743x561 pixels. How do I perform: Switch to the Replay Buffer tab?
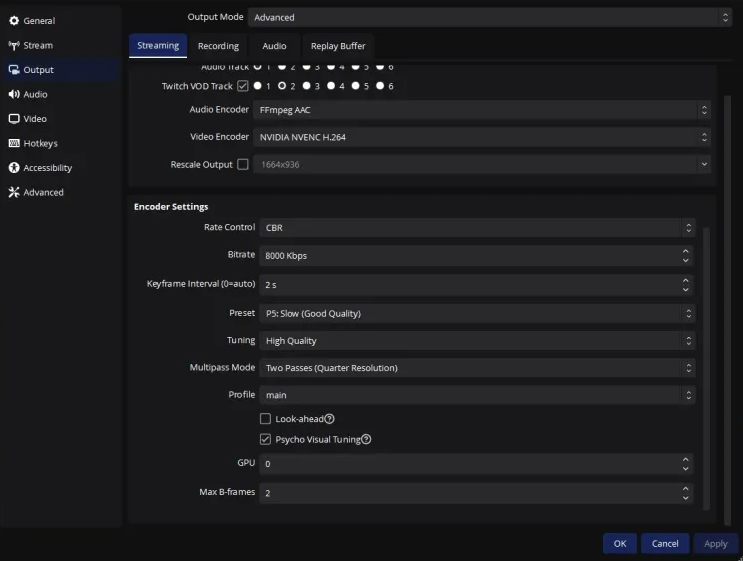tap(338, 46)
